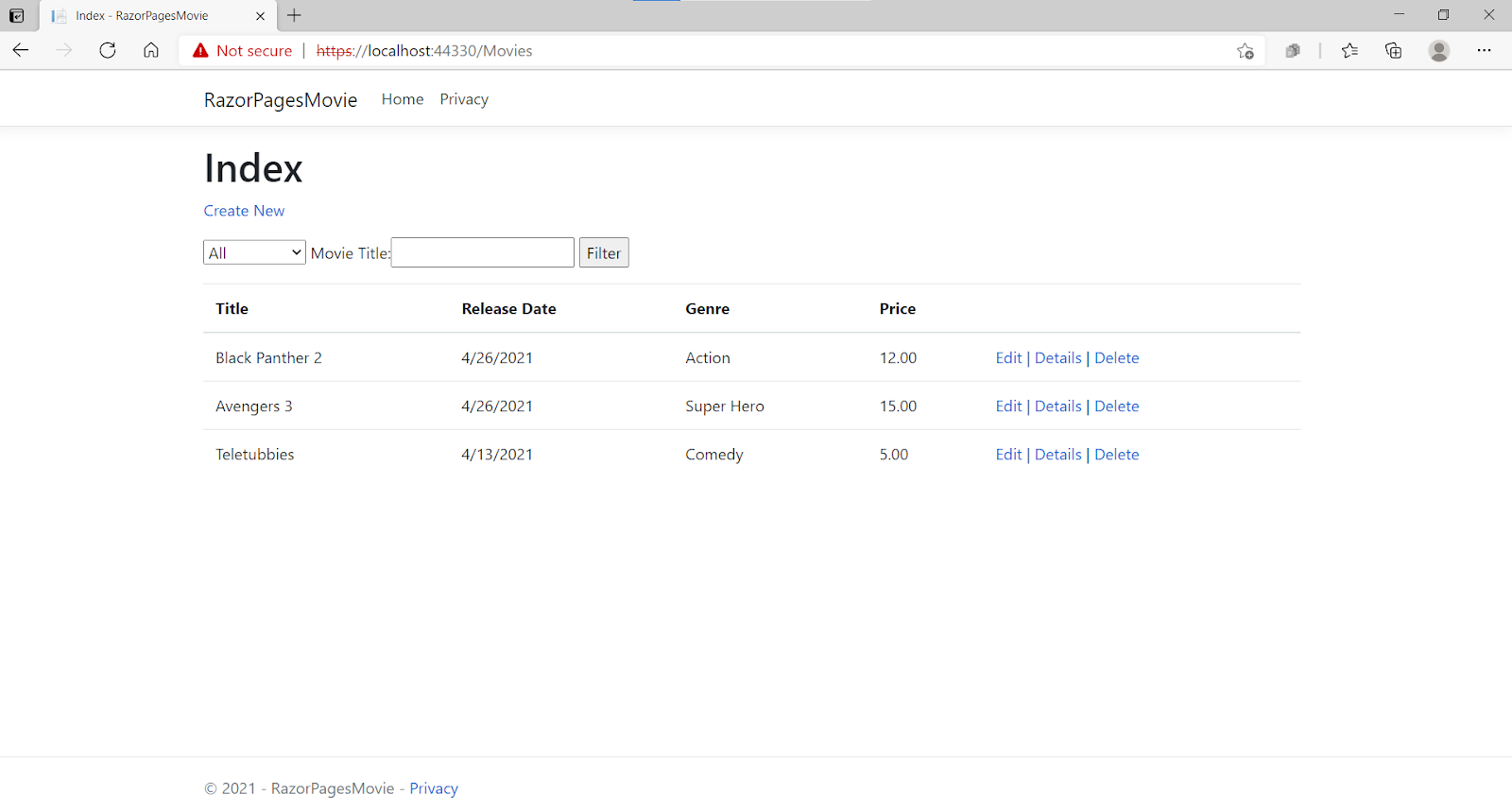Click the Comedy genre cell

(x=714, y=454)
